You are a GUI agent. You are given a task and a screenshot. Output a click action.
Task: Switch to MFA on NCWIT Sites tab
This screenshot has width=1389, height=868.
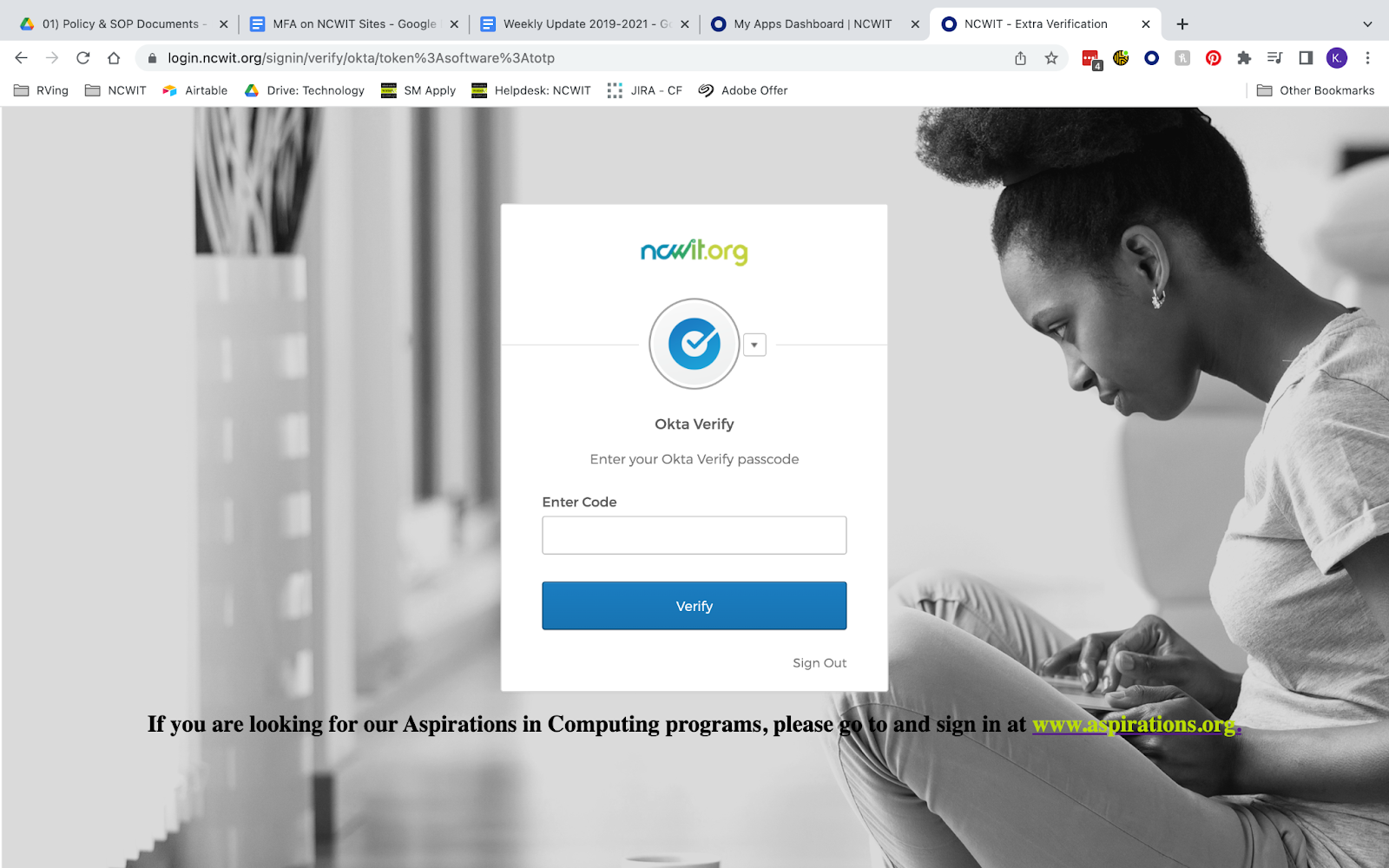coord(353,24)
